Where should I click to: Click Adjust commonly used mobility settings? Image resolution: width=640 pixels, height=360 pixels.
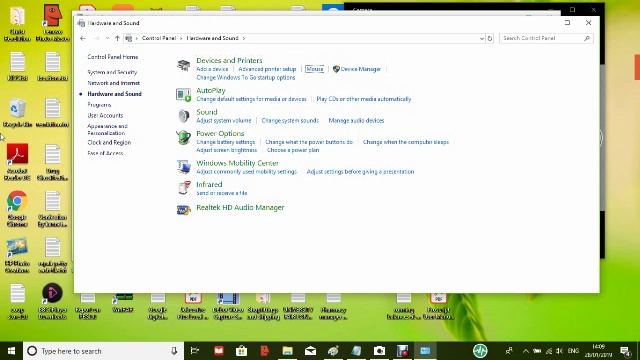(247, 172)
